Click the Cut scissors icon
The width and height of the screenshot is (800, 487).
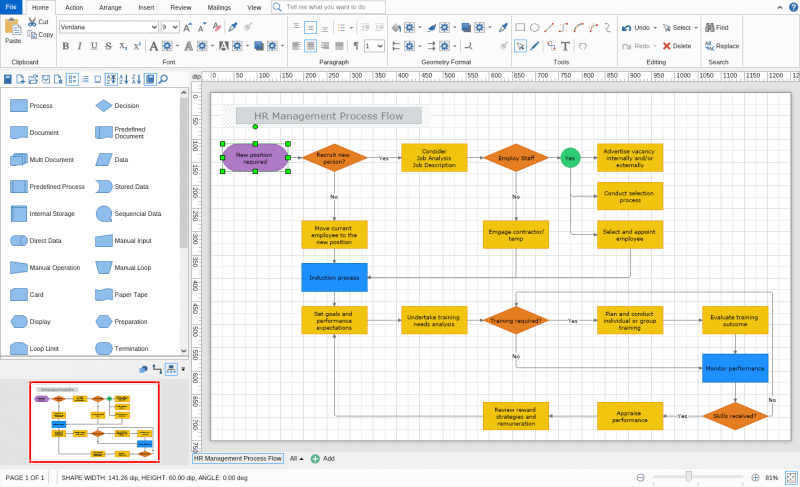pyautogui.click(x=32, y=22)
